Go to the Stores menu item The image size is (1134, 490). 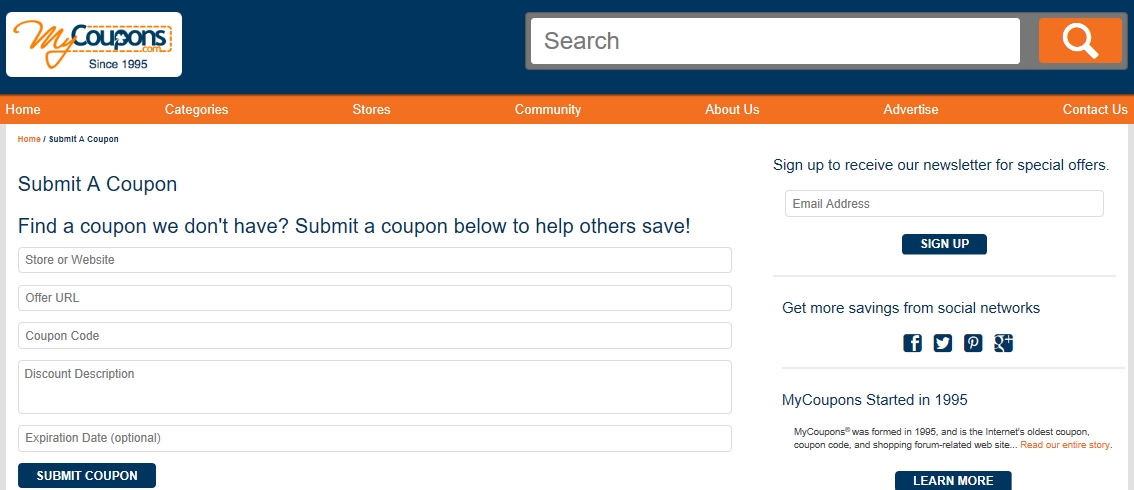(x=371, y=110)
